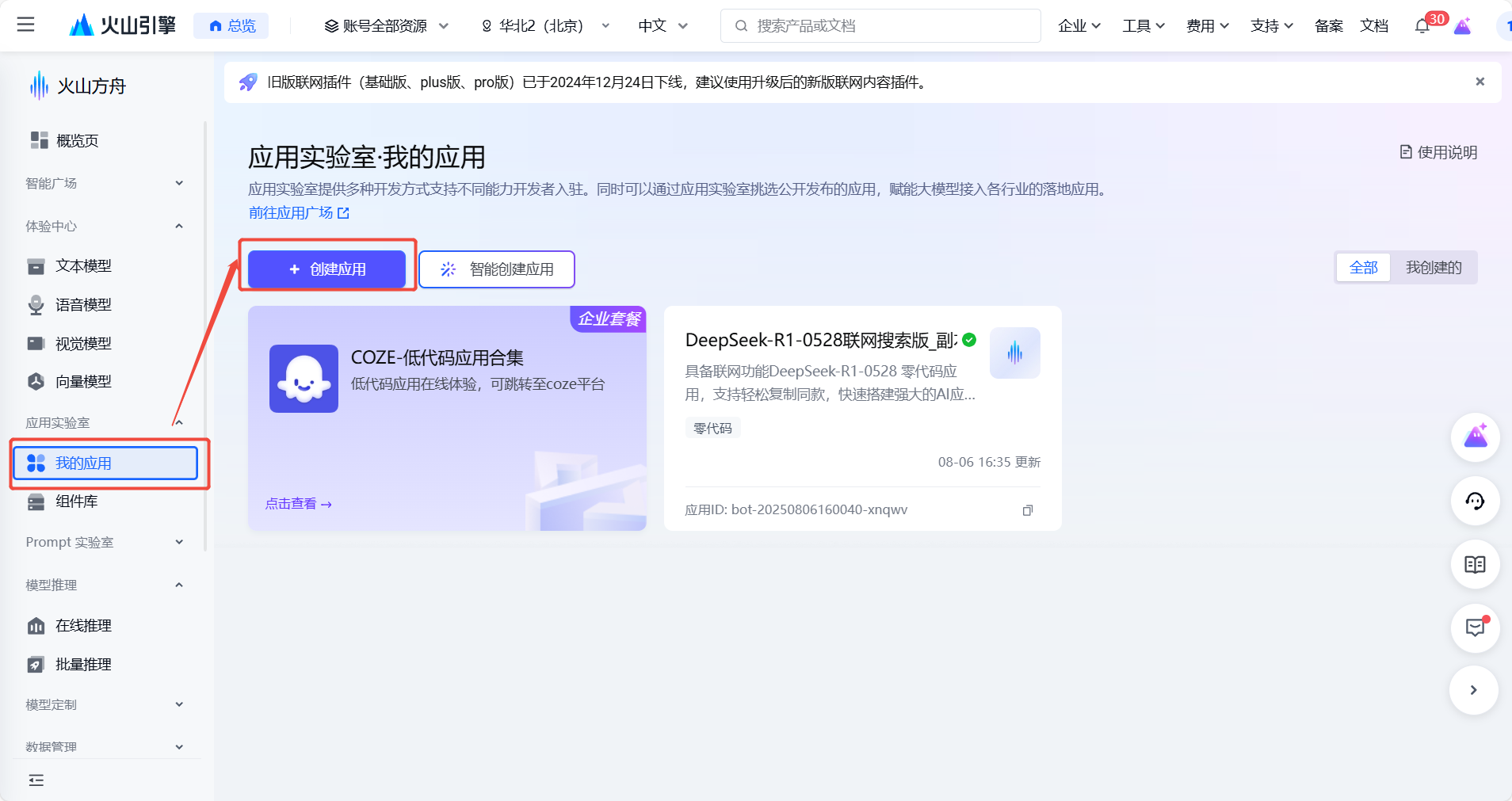Click the 零代码 tag

[712, 428]
